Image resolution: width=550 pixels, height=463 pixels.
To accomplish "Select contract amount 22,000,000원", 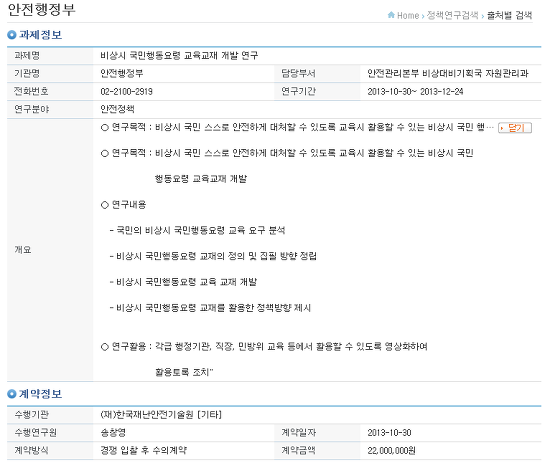I will [x=391, y=450].
